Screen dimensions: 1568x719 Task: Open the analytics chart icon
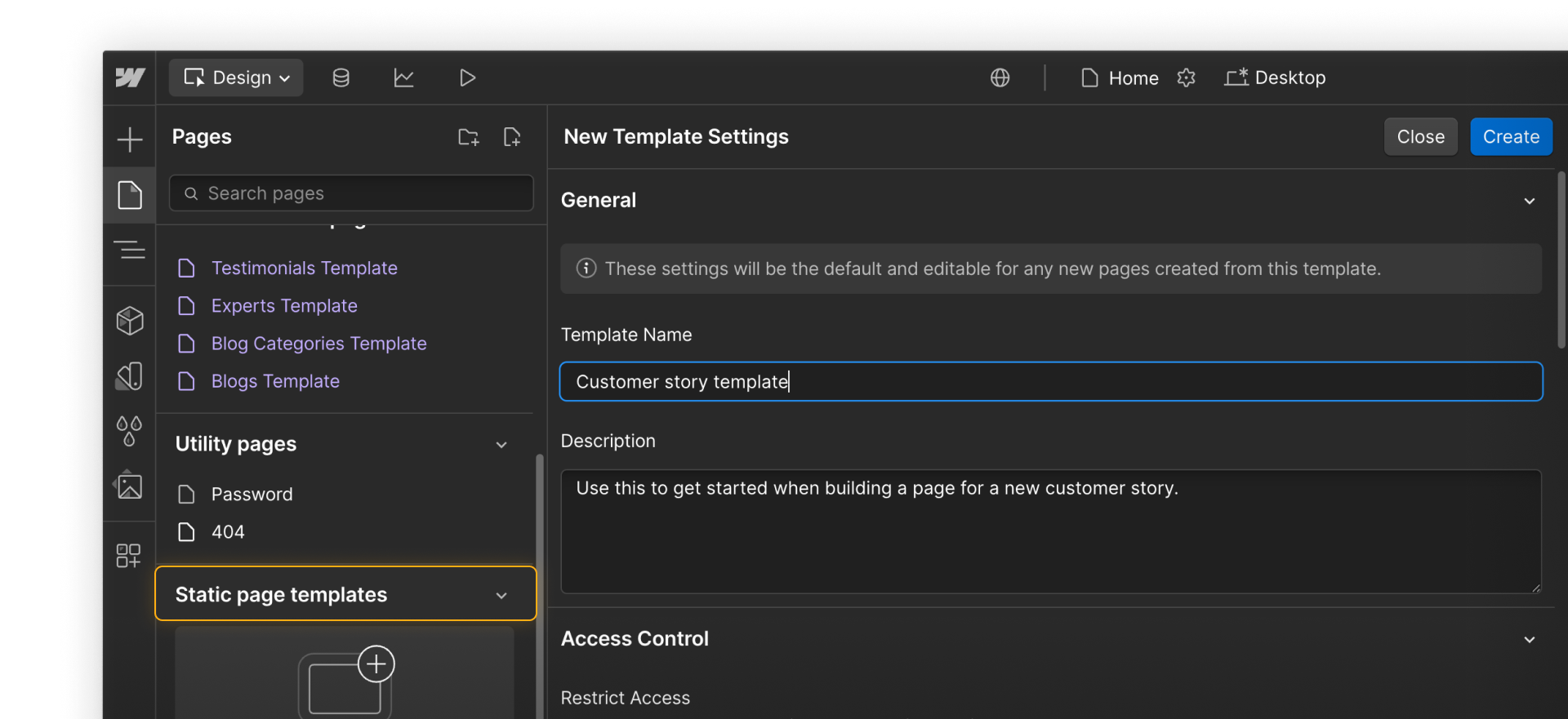tap(404, 78)
